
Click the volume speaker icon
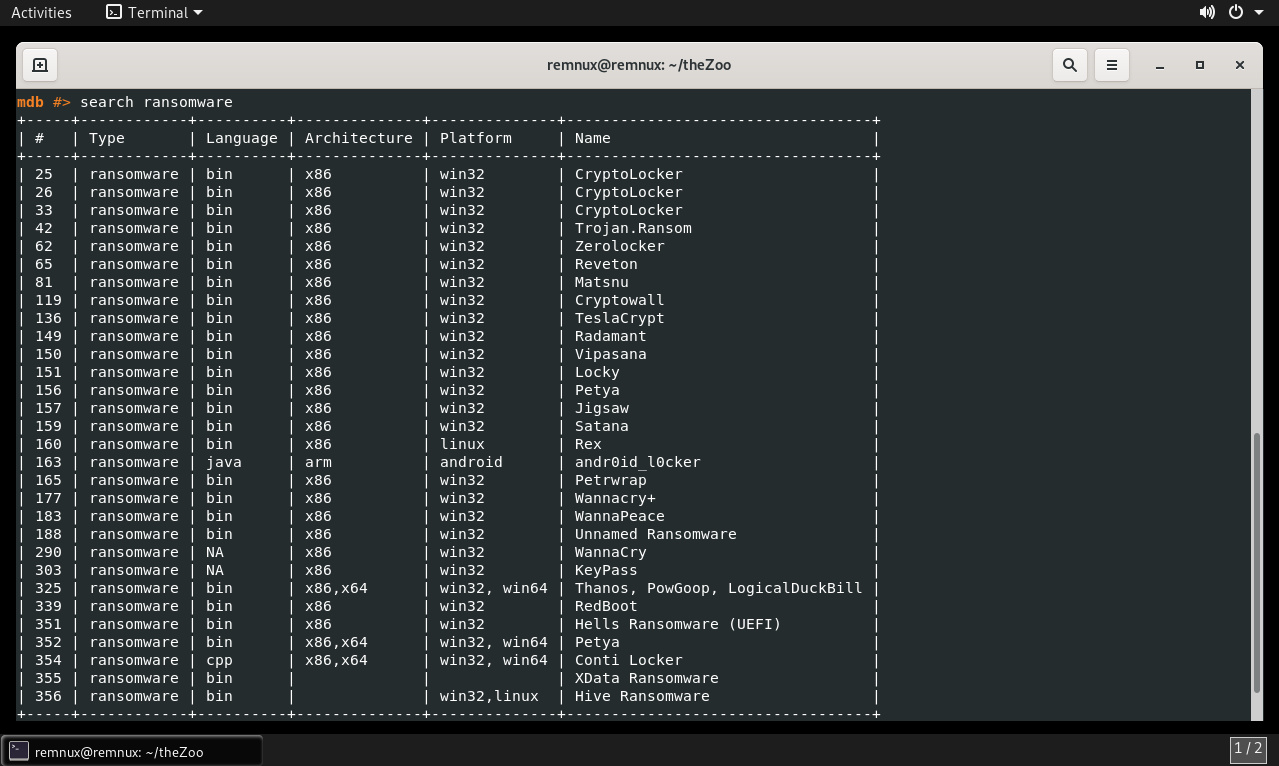pyautogui.click(x=1207, y=12)
